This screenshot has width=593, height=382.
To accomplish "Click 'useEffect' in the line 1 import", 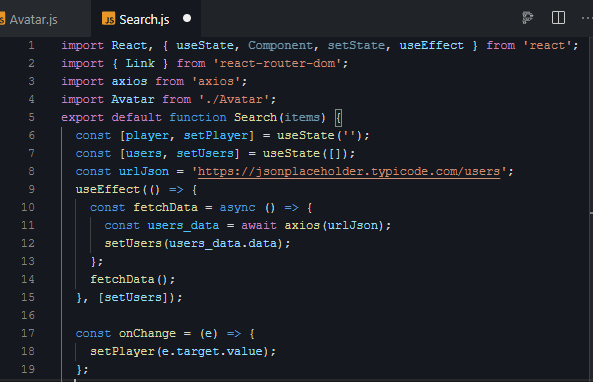I will click(432, 45).
